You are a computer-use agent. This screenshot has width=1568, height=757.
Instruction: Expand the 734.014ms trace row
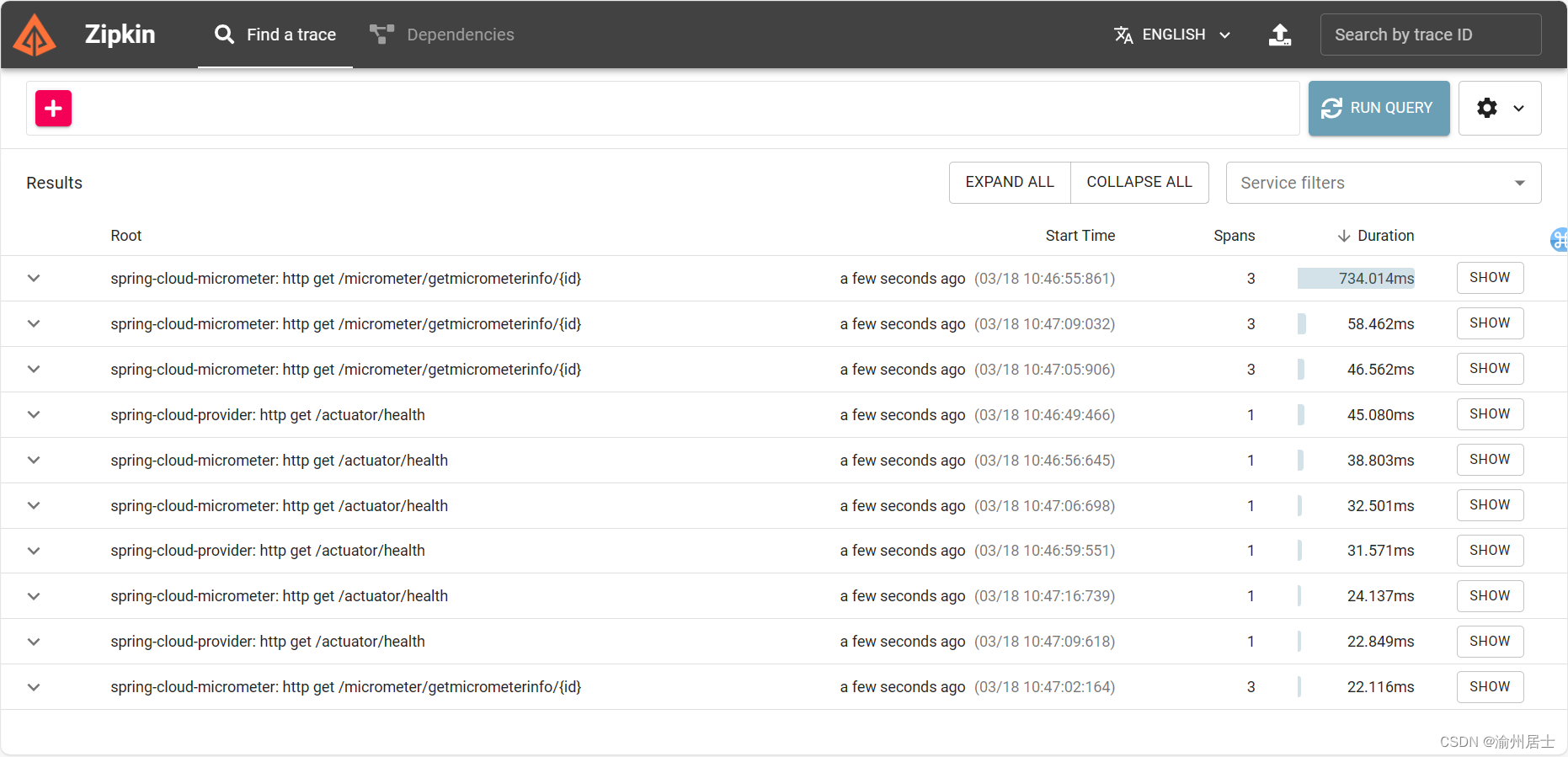coord(34,278)
